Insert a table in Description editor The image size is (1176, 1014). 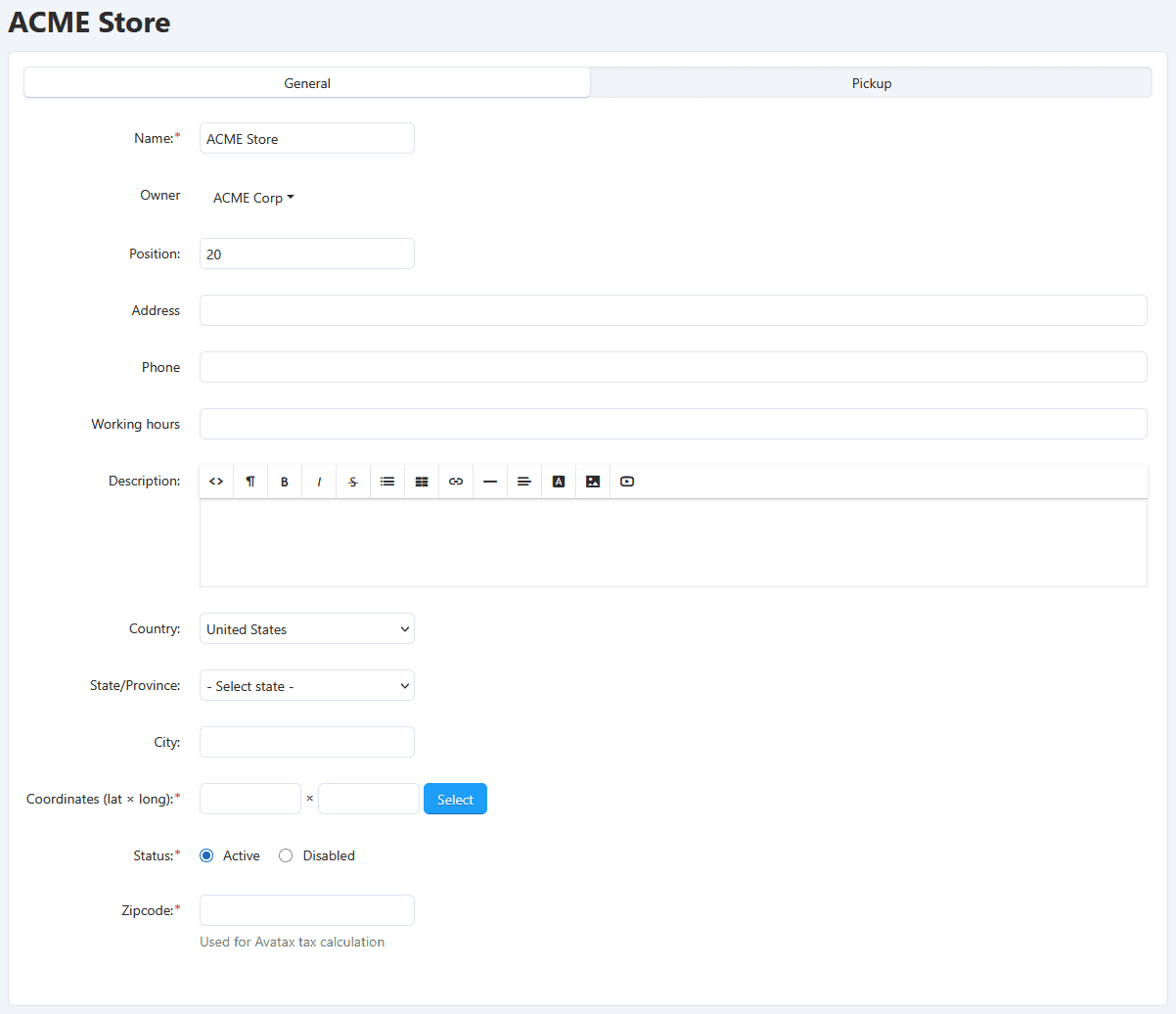pyautogui.click(x=422, y=482)
